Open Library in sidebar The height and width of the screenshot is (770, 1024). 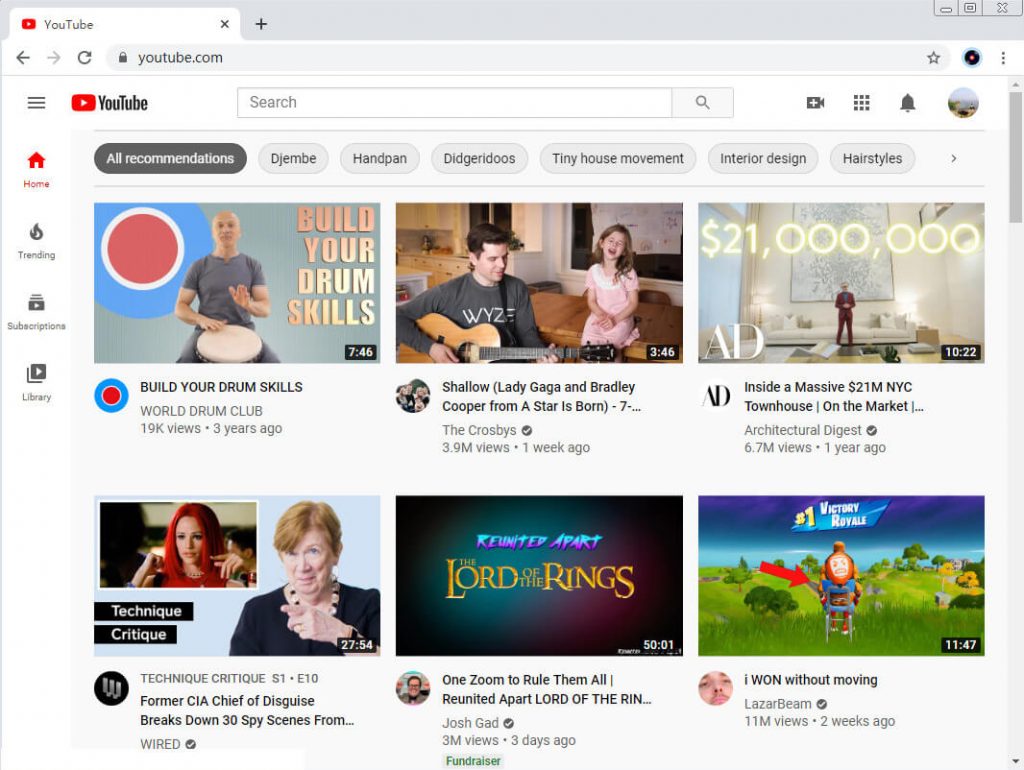37,383
